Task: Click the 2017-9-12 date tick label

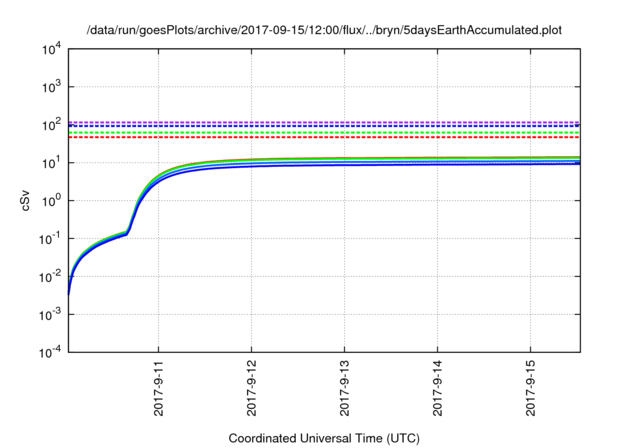Action: pyautogui.click(x=251, y=388)
